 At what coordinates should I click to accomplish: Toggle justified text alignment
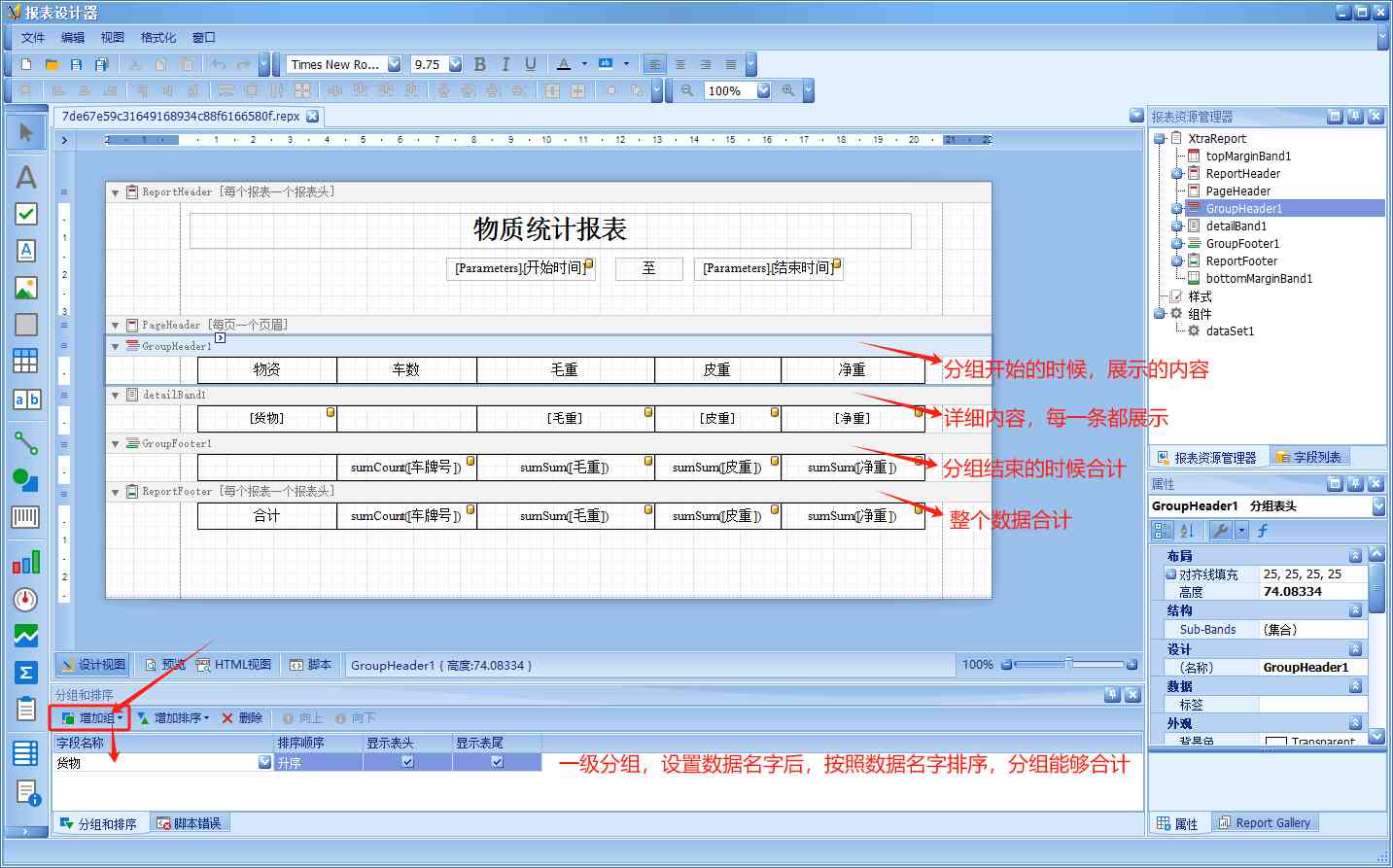click(731, 65)
